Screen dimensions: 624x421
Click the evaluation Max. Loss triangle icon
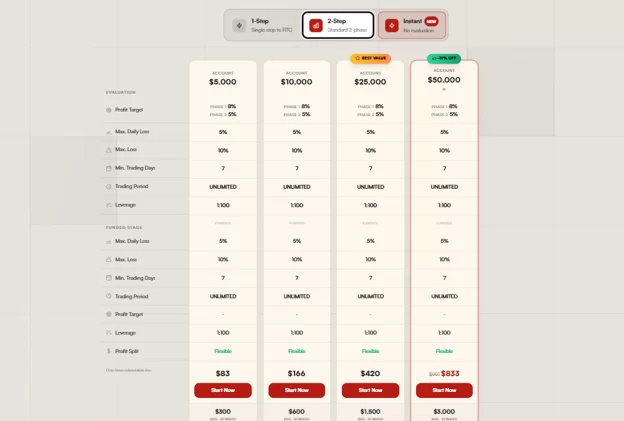click(x=109, y=150)
